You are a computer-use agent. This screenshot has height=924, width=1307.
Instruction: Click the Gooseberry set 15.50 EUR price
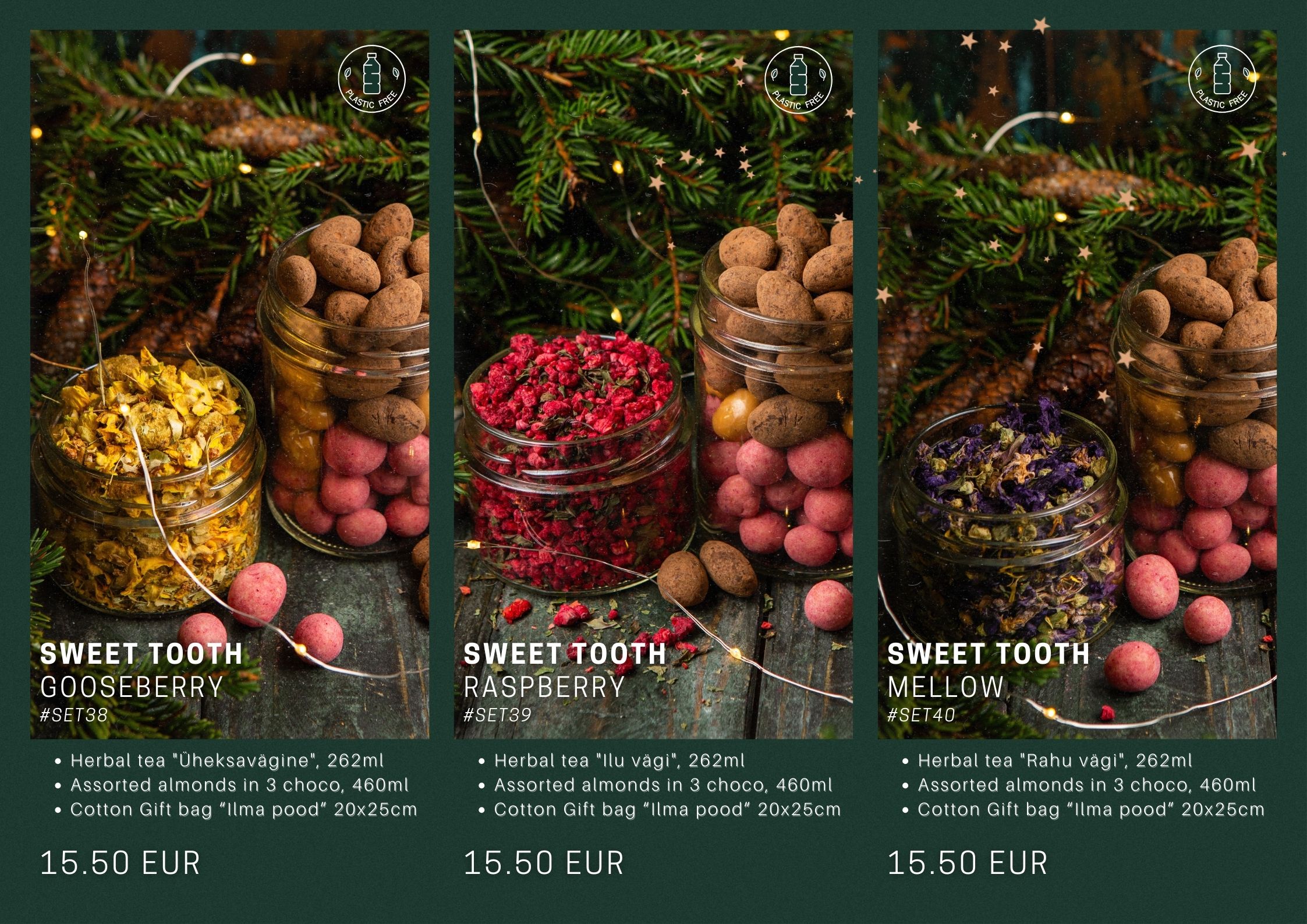pyautogui.click(x=120, y=863)
